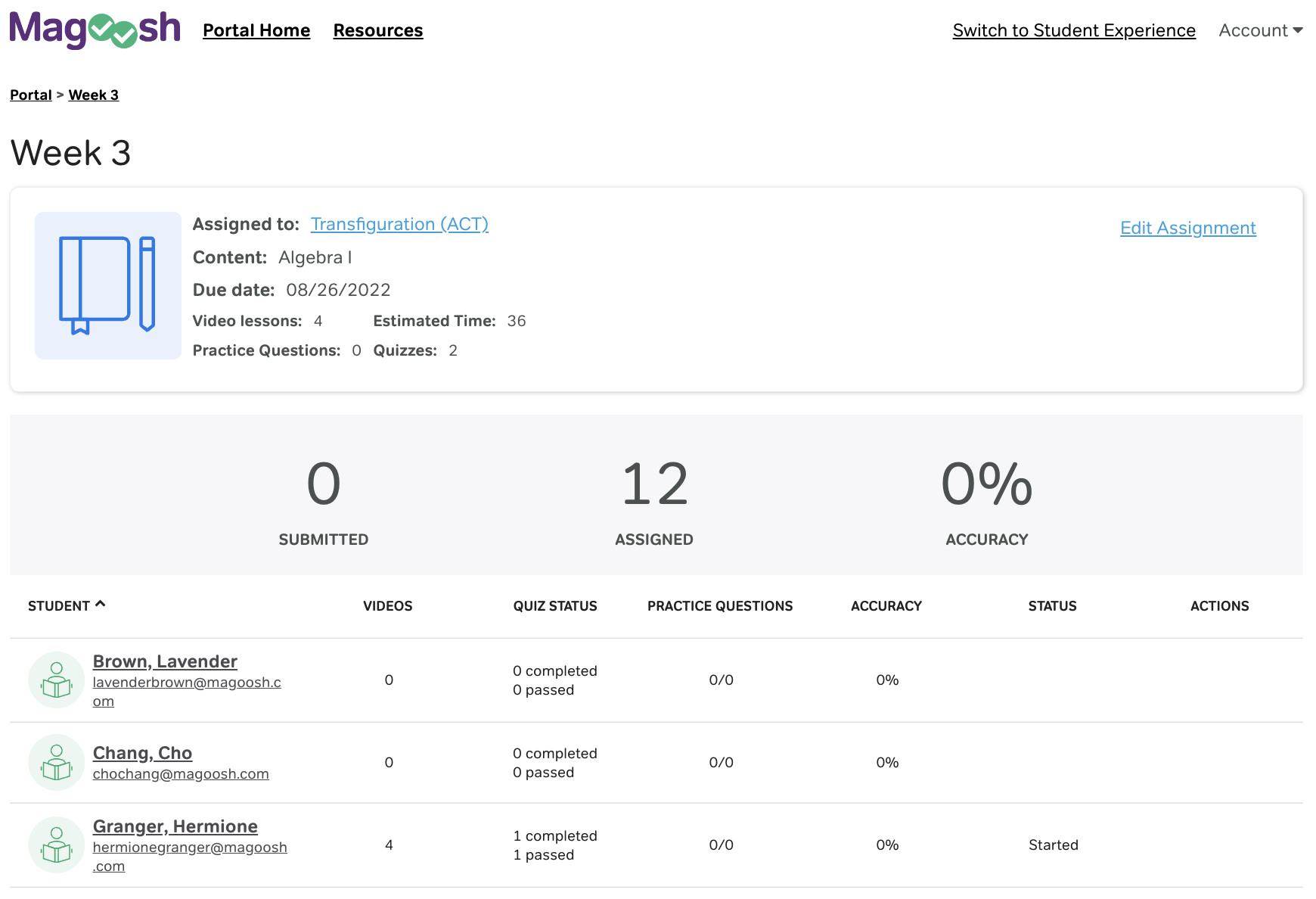Click the ACCURACY column header
The height and width of the screenshot is (899, 1316).
(x=886, y=606)
